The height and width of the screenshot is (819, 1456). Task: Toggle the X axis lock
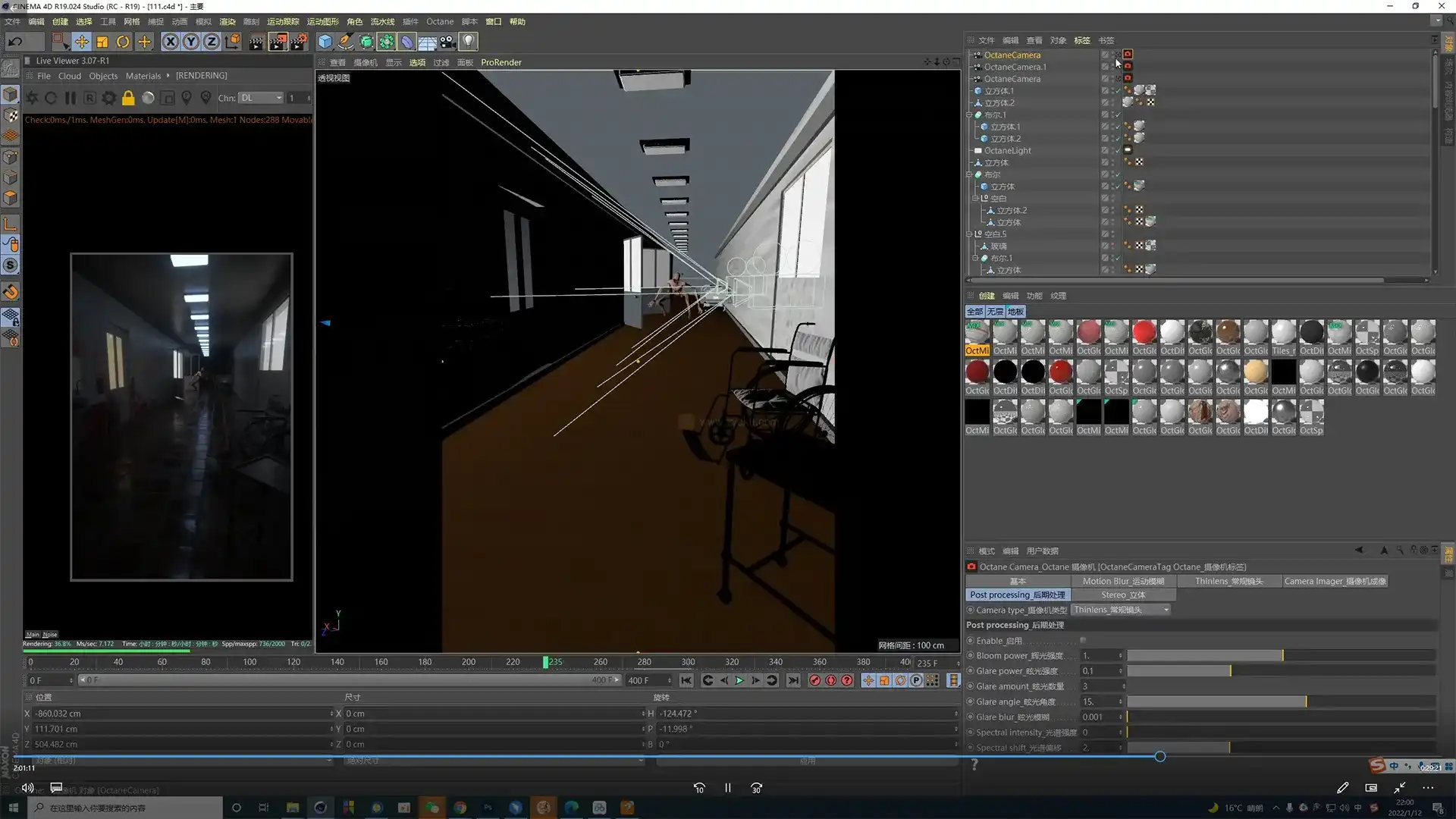click(x=171, y=42)
